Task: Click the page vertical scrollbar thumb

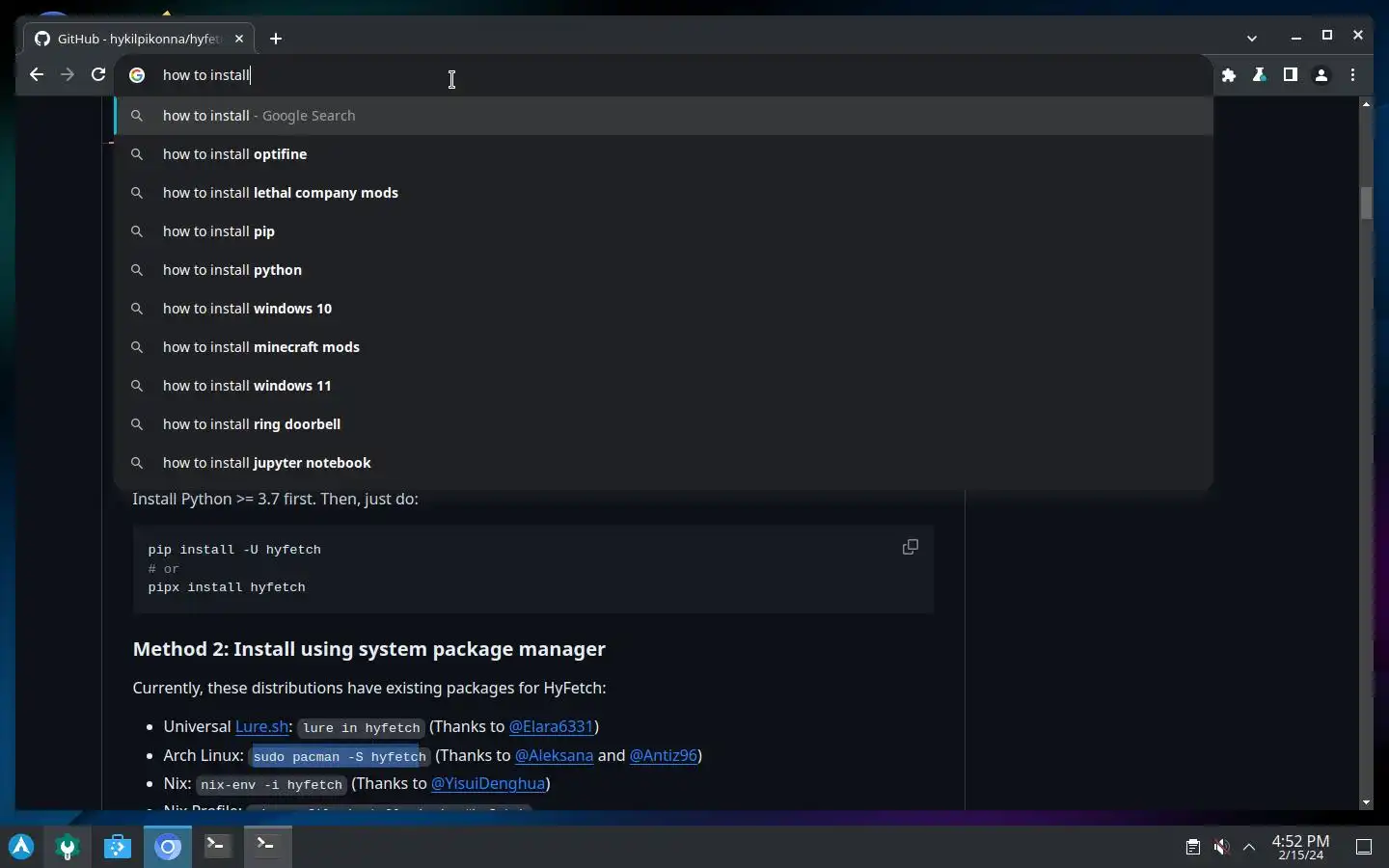Action: [x=1366, y=203]
